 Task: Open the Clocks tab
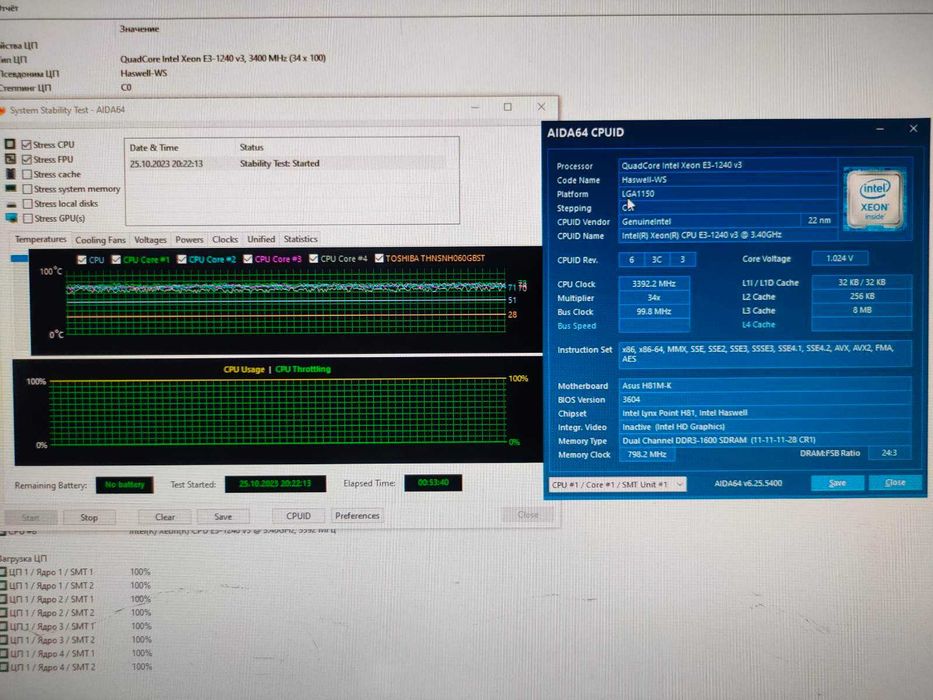(225, 239)
